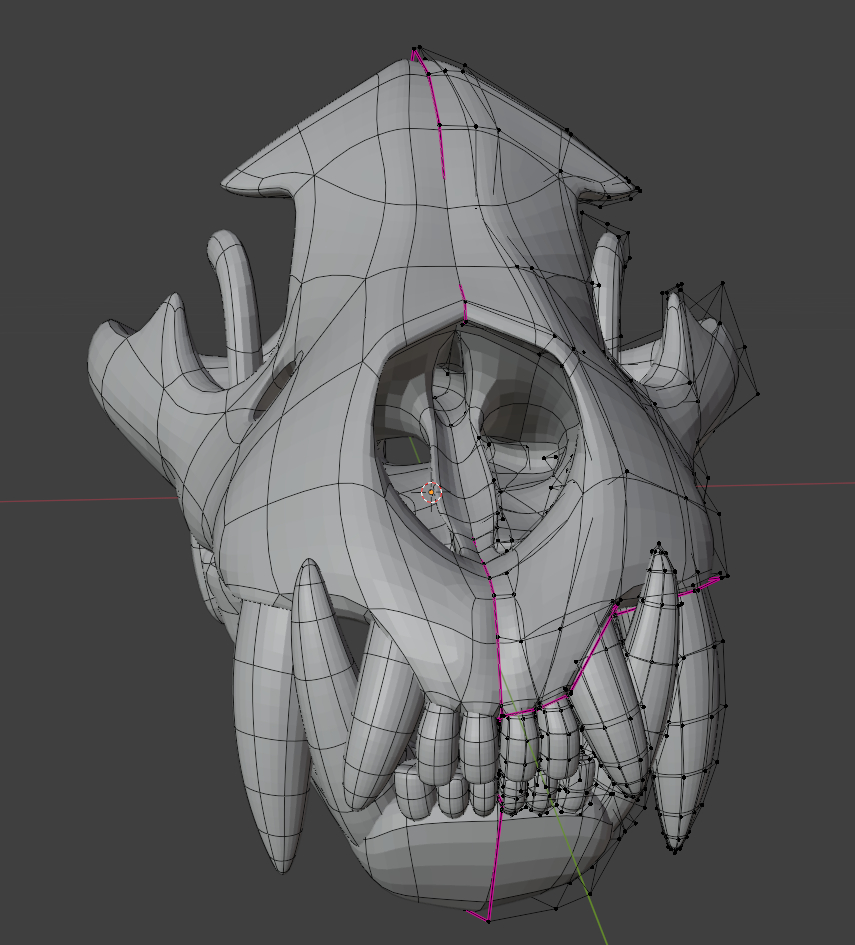This screenshot has height=945, width=855.
Task: Select the topmost vertex on the skull crest
Action: coord(414,48)
